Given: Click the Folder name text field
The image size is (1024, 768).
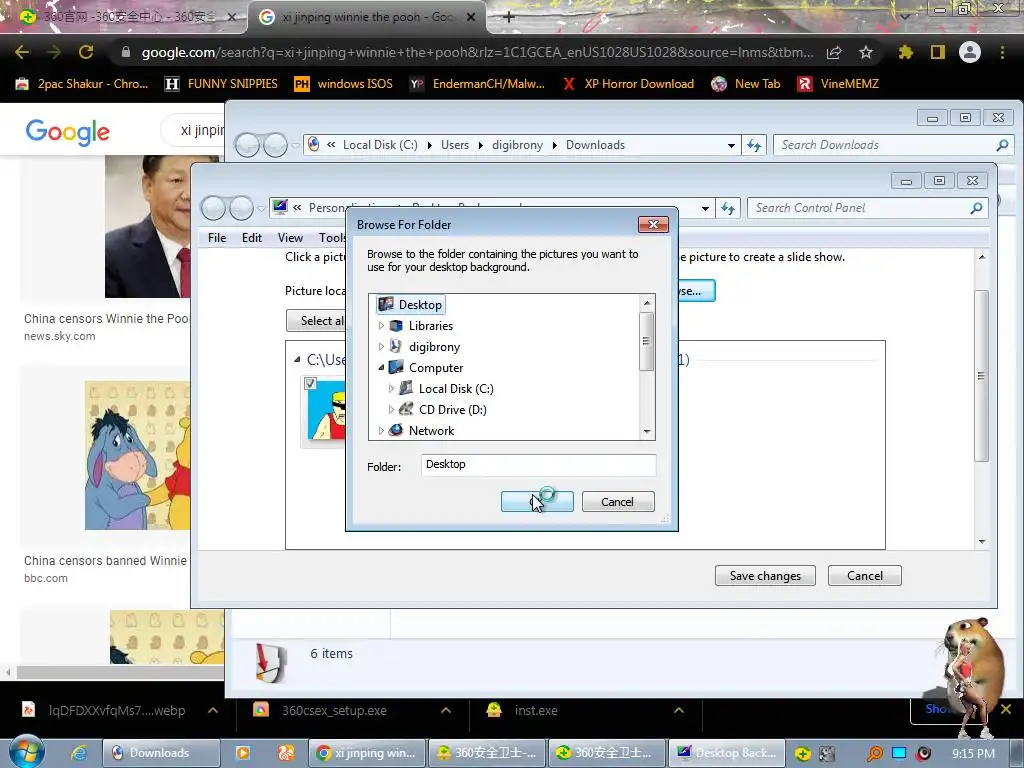Looking at the screenshot, I should pos(538,464).
